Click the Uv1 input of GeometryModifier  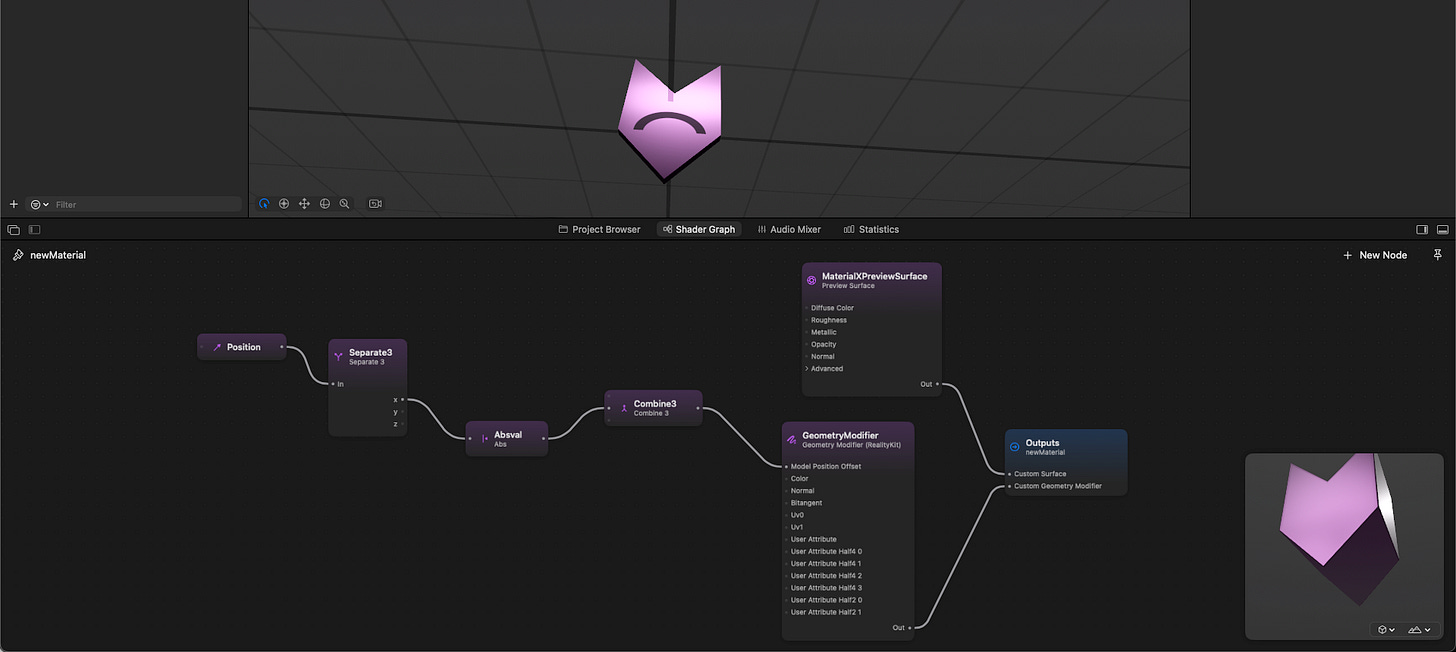click(796, 527)
